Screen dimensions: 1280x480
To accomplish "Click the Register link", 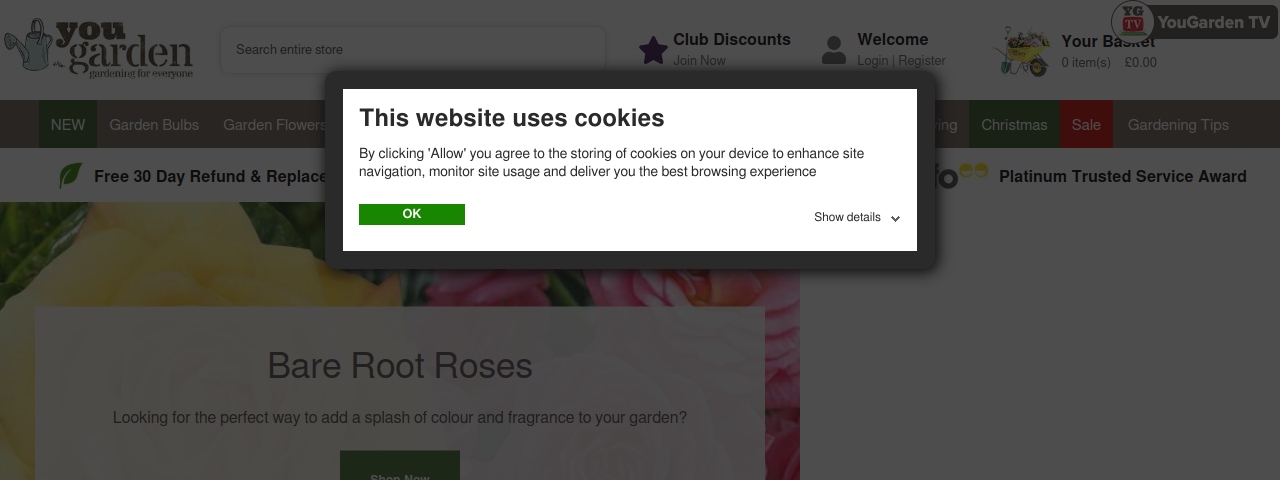I will 921,61.
